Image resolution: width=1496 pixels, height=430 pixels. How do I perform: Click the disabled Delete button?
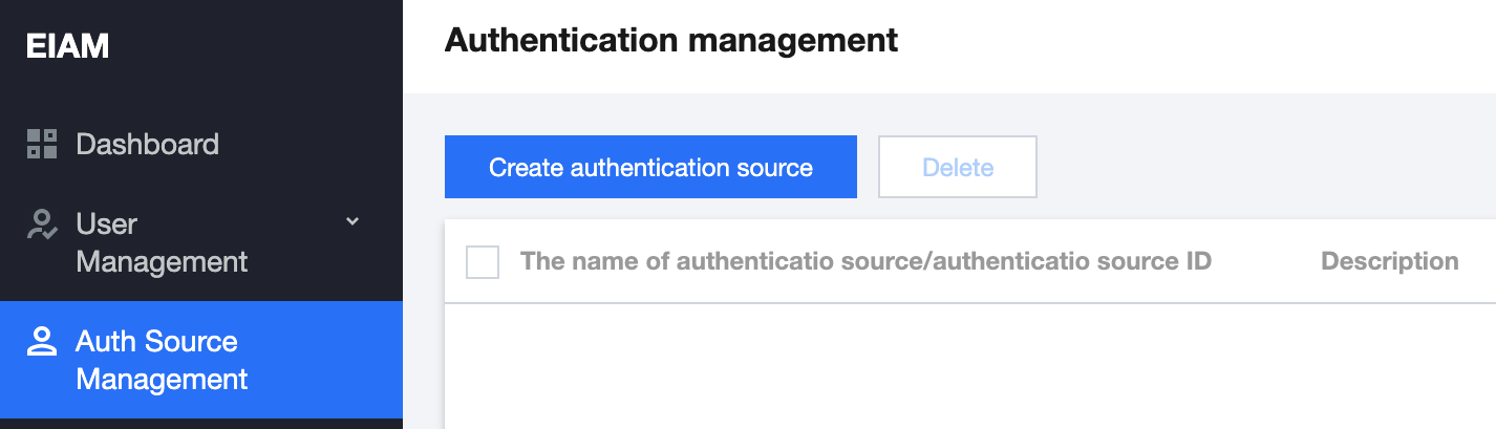tap(958, 167)
